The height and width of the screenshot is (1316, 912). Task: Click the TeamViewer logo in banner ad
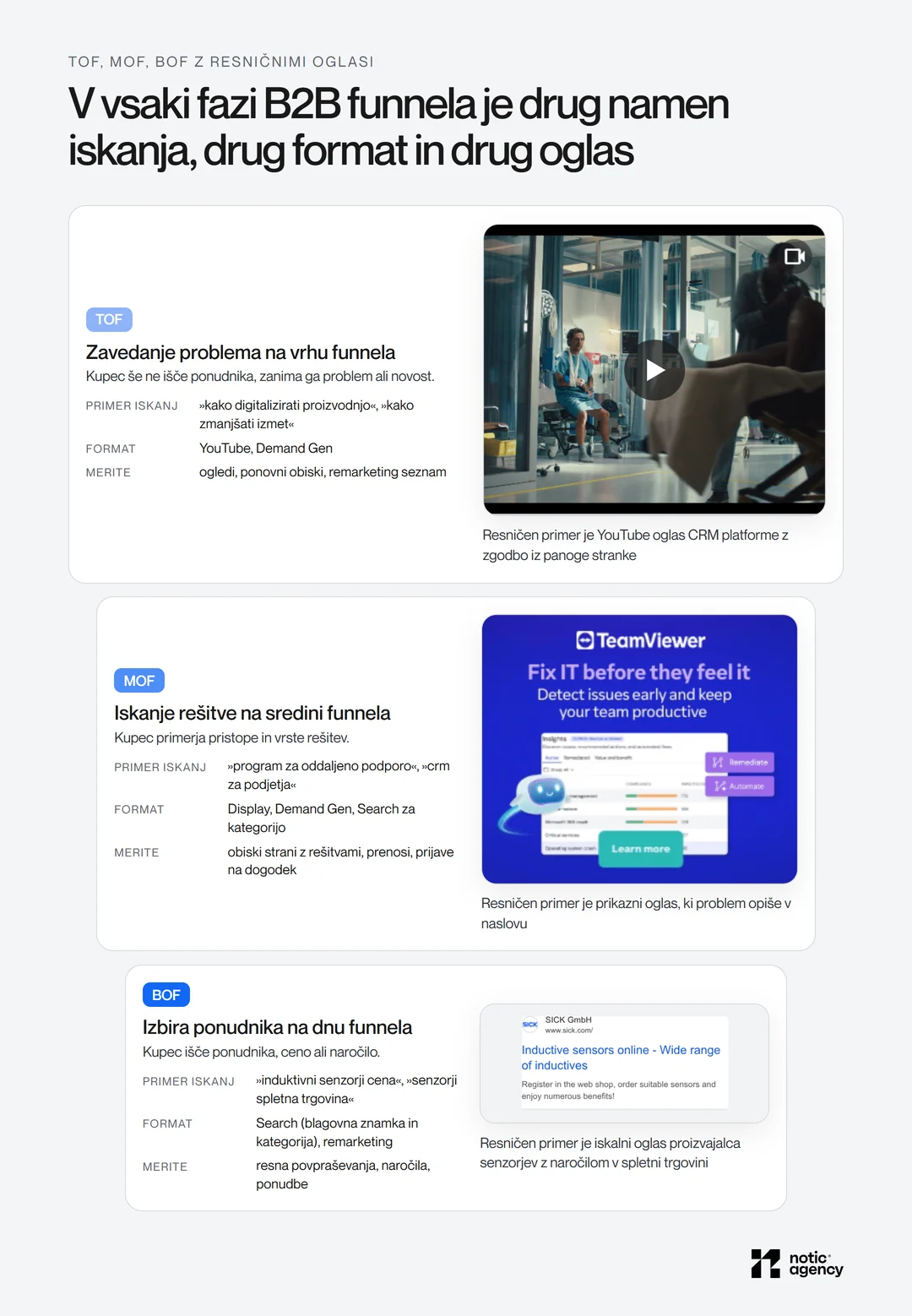tap(640, 640)
